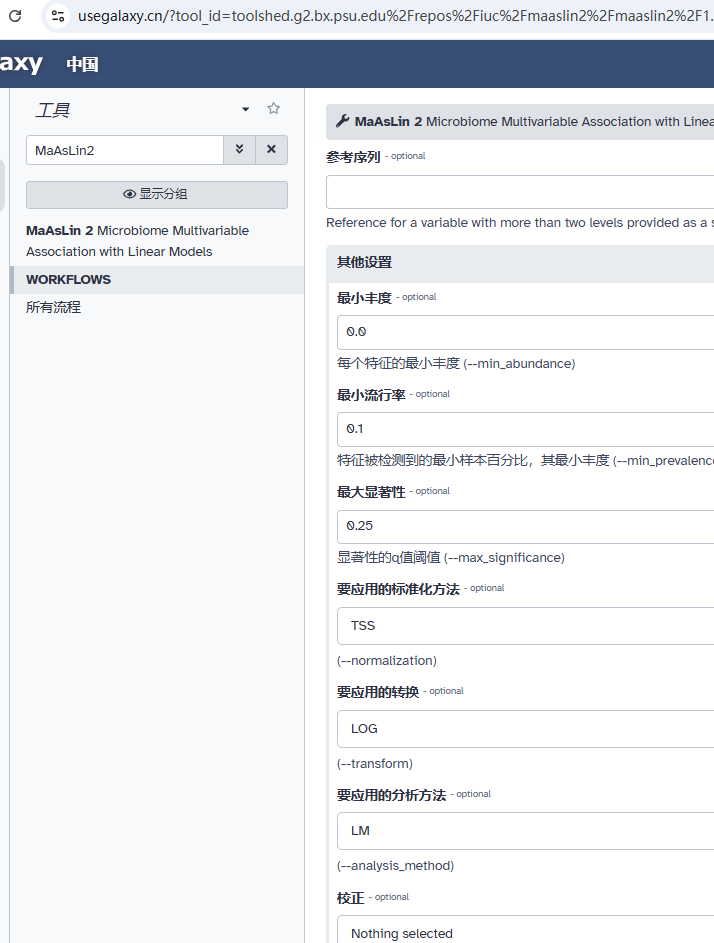Click the (--analysis_method) help text

click(x=395, y=865)
